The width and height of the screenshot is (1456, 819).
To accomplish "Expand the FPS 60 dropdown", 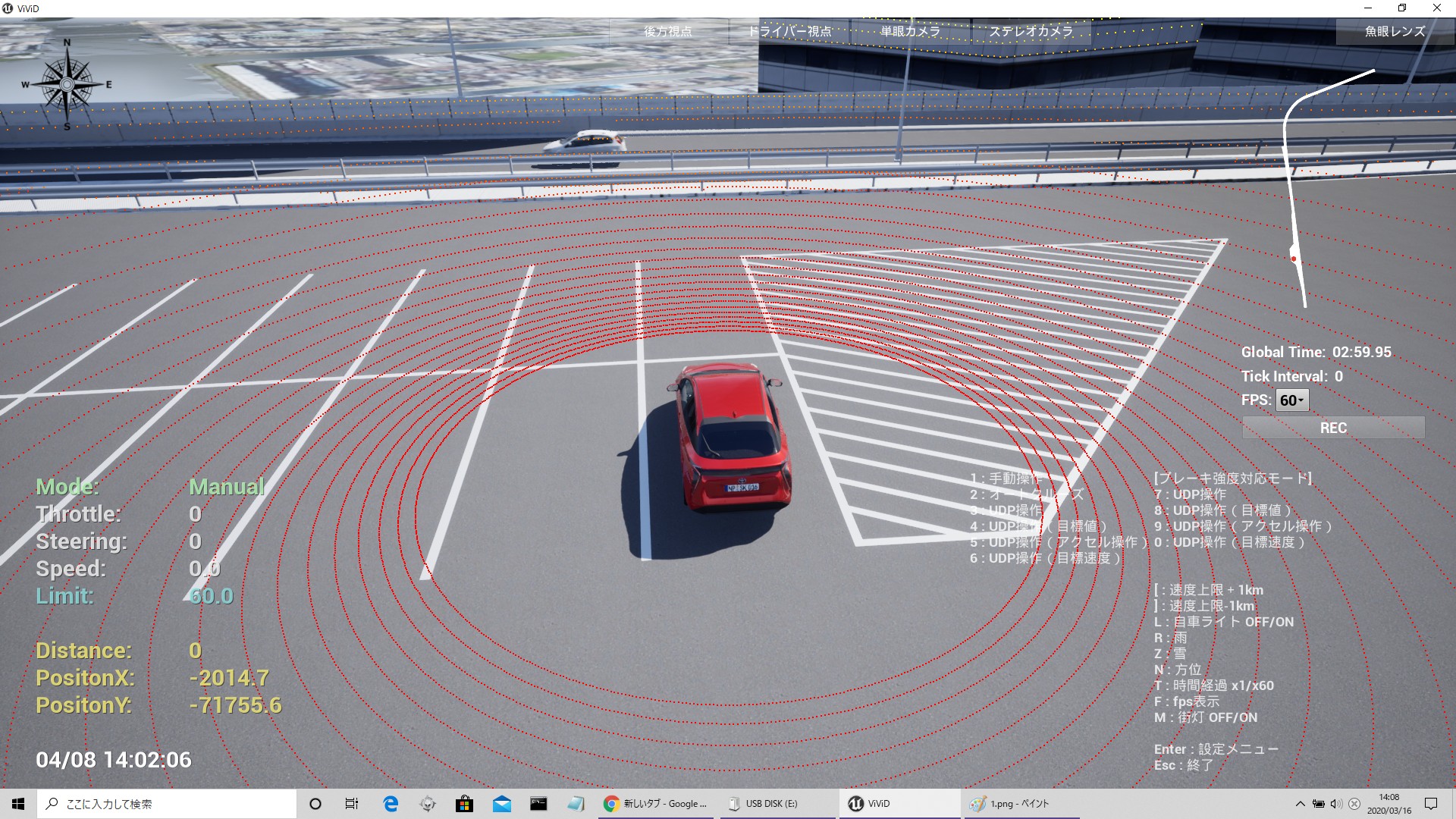I will click(x=1292, y=400).
